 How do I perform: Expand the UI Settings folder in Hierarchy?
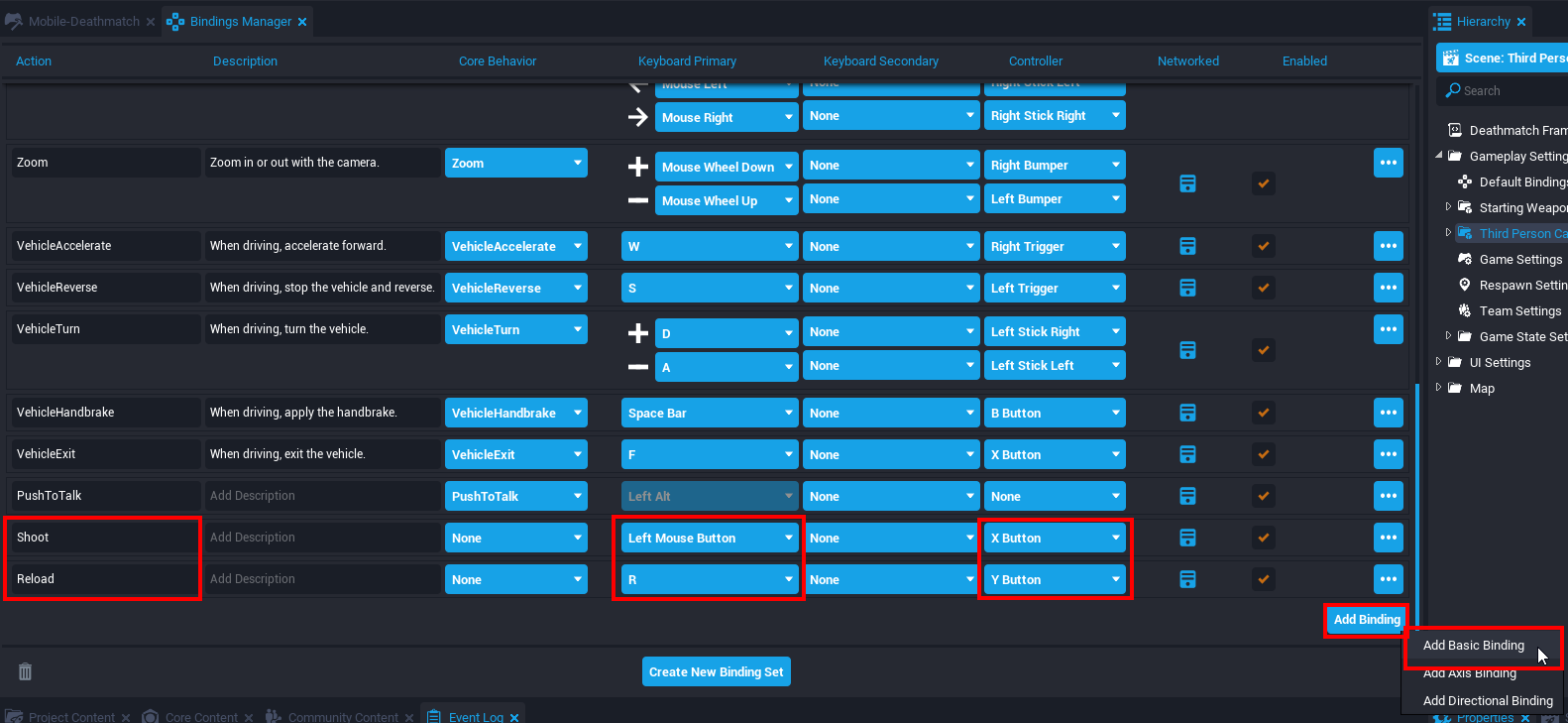click(x=1439, y=362)
